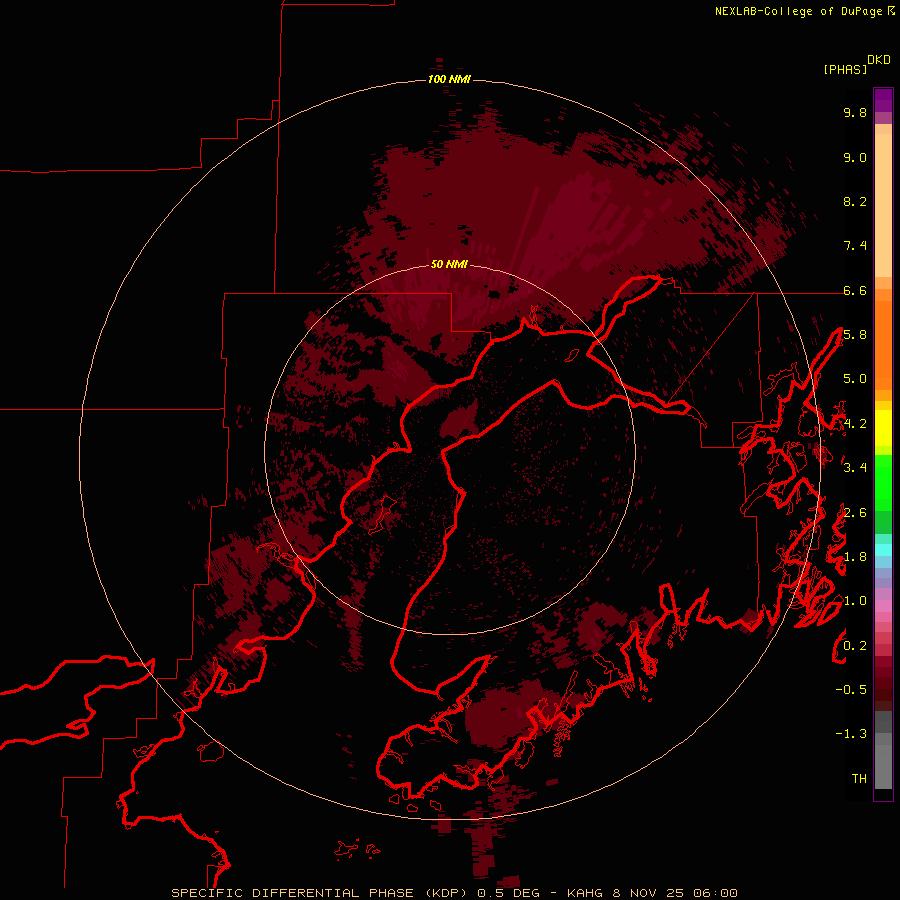Click the NEXLAB-College of DuPage credit text

(798, 11)
